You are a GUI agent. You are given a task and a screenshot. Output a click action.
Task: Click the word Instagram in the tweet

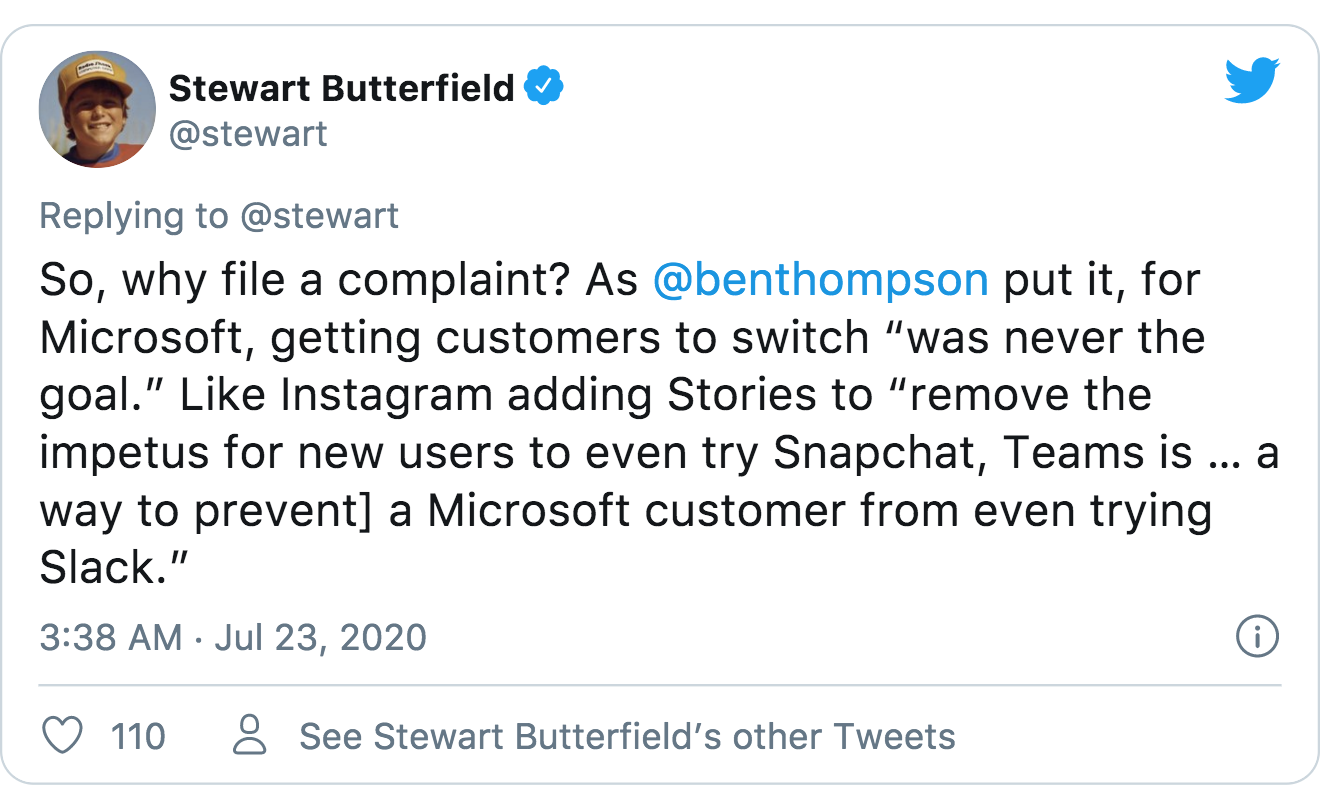coord(387,396)
